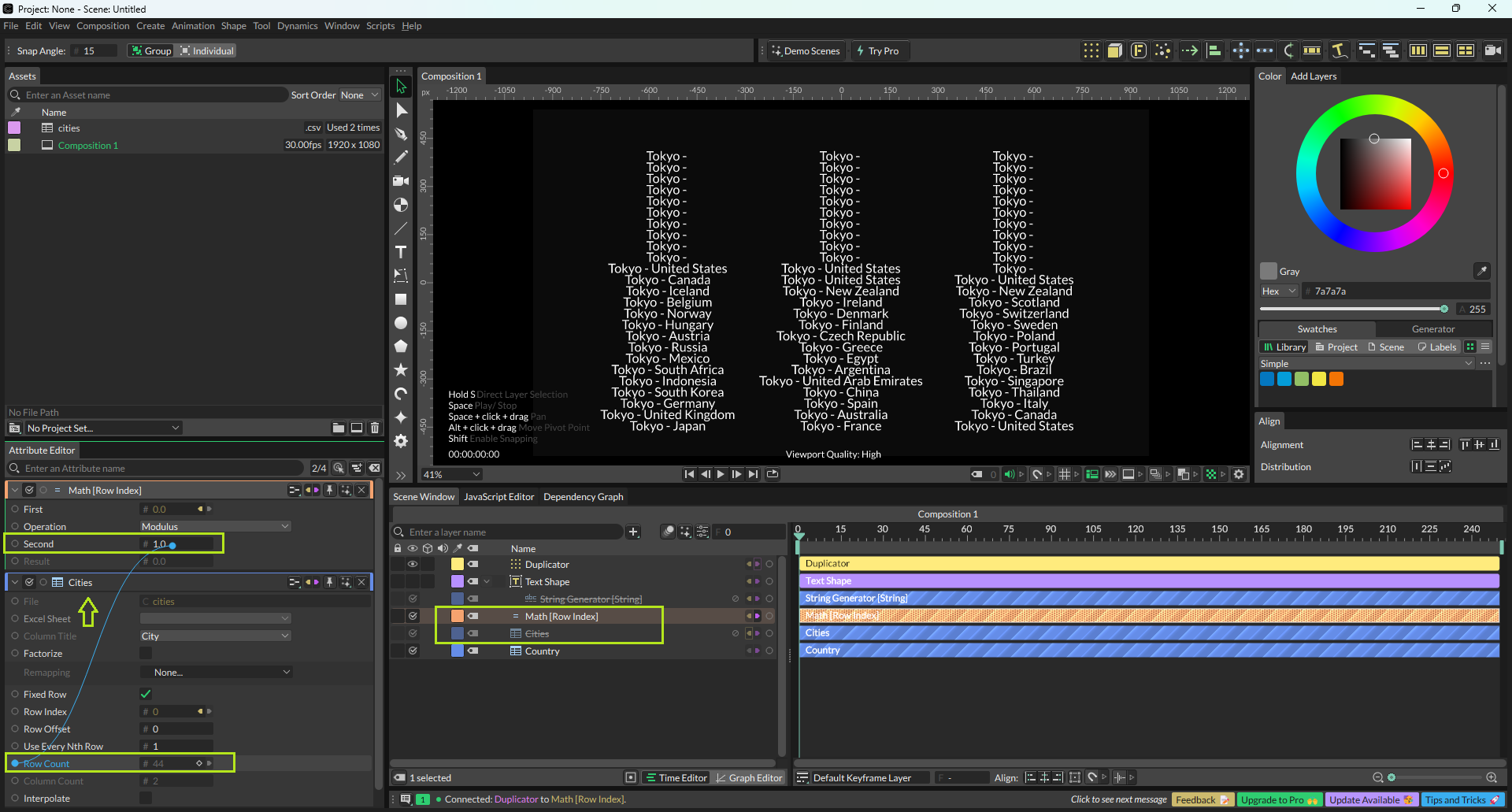Click the Upgrade to Pro button

click(1279, 800)
